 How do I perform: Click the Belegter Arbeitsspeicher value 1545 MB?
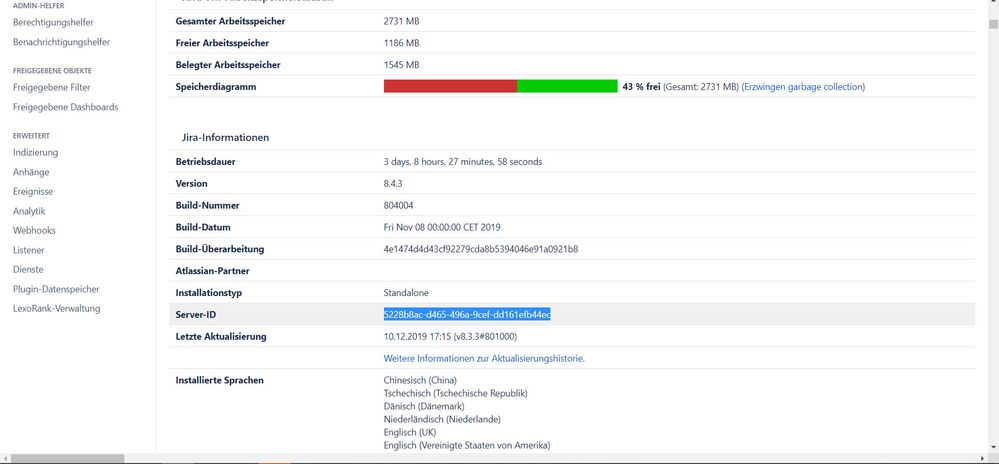(401, 65)
